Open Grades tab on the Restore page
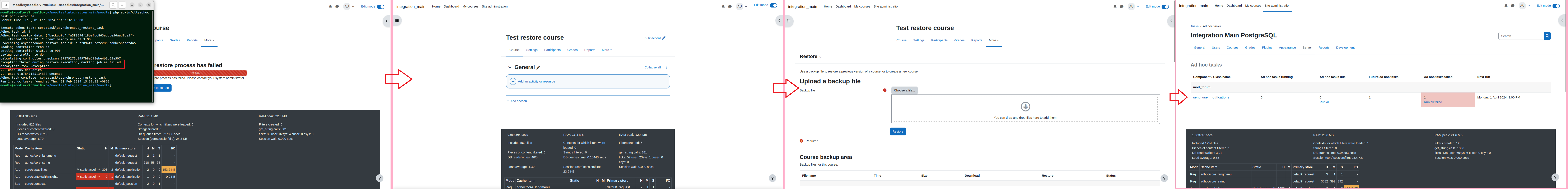 (959, 40)
